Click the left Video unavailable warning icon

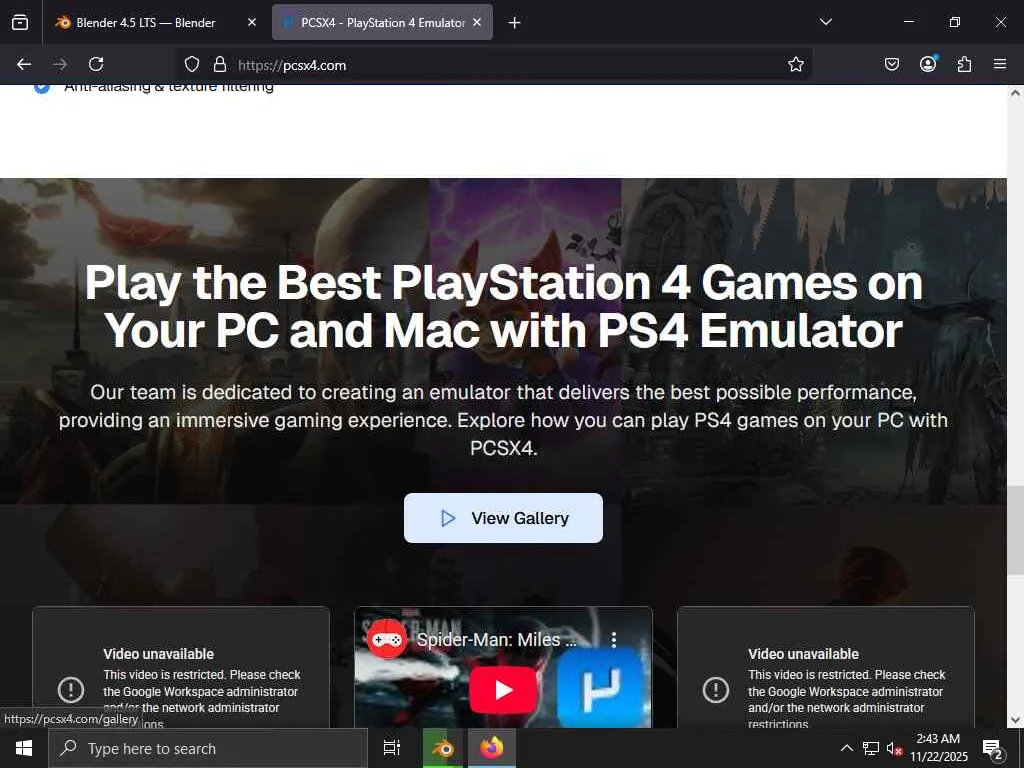(71, 690)
